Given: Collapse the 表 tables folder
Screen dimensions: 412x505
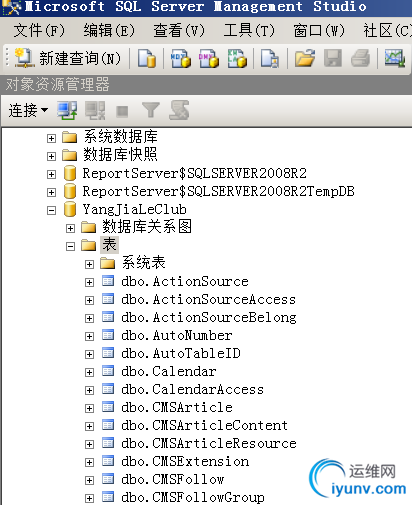Looking at the screenshot, I should click(x=70, y=246).
